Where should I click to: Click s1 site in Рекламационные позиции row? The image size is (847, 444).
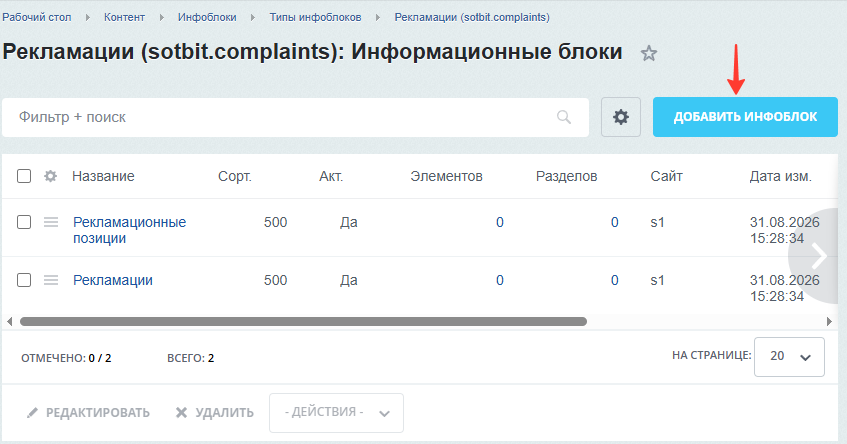pos(657,222)
